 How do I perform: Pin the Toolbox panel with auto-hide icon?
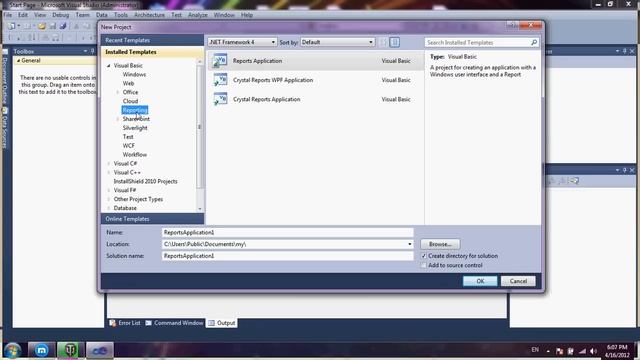93,51
